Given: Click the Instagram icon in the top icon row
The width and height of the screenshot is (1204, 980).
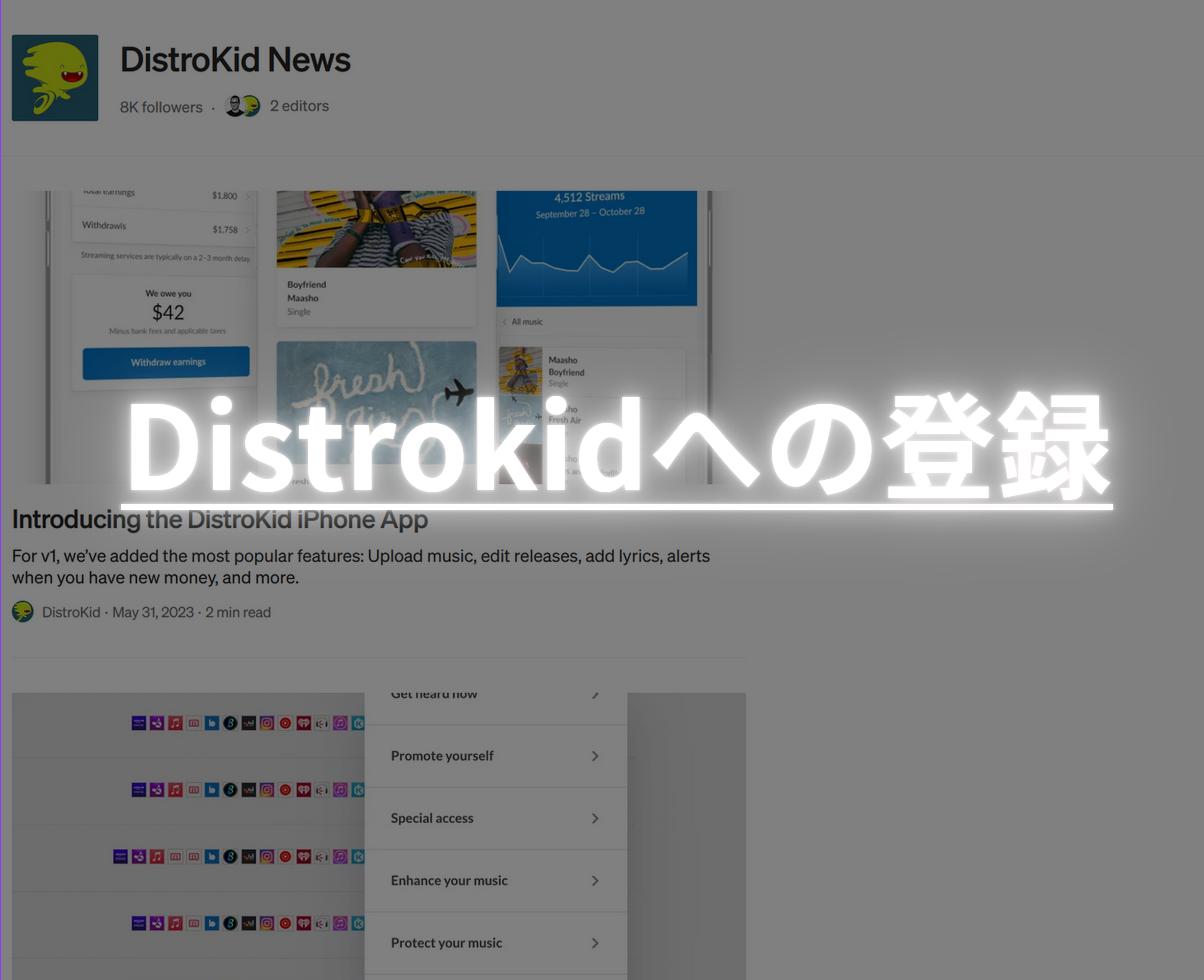Looking at the screenshot, I should pyautogui.click(x=267, y=723).
